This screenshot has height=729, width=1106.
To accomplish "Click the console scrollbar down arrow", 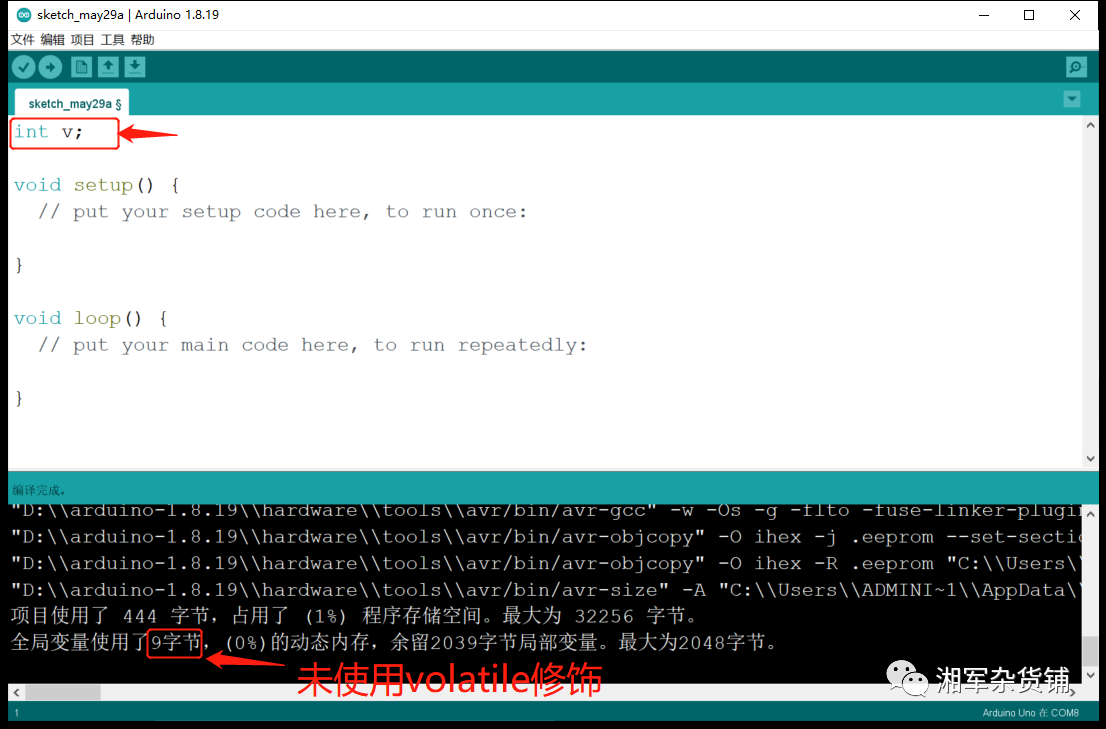I will [x=1090, y=675].
